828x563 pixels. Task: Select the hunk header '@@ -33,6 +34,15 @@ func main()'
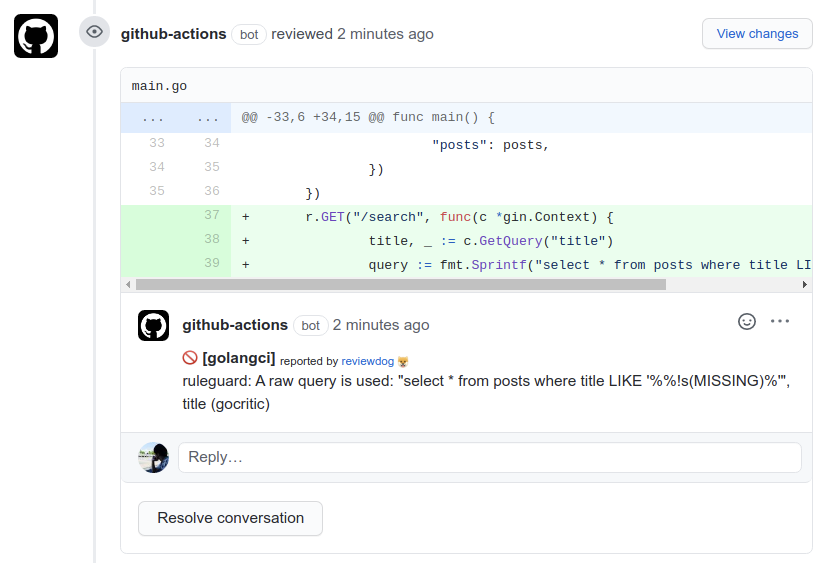(x=368, y=117)
